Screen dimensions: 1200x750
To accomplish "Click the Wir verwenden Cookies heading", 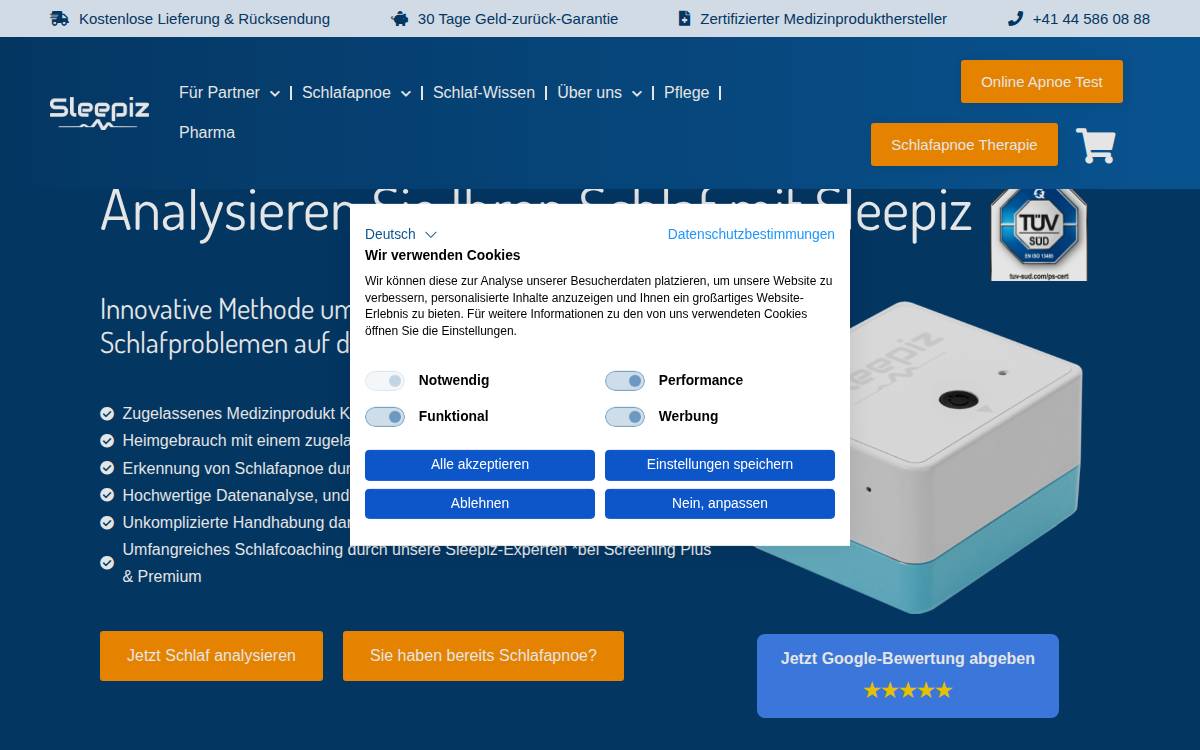I will (442, 255).
